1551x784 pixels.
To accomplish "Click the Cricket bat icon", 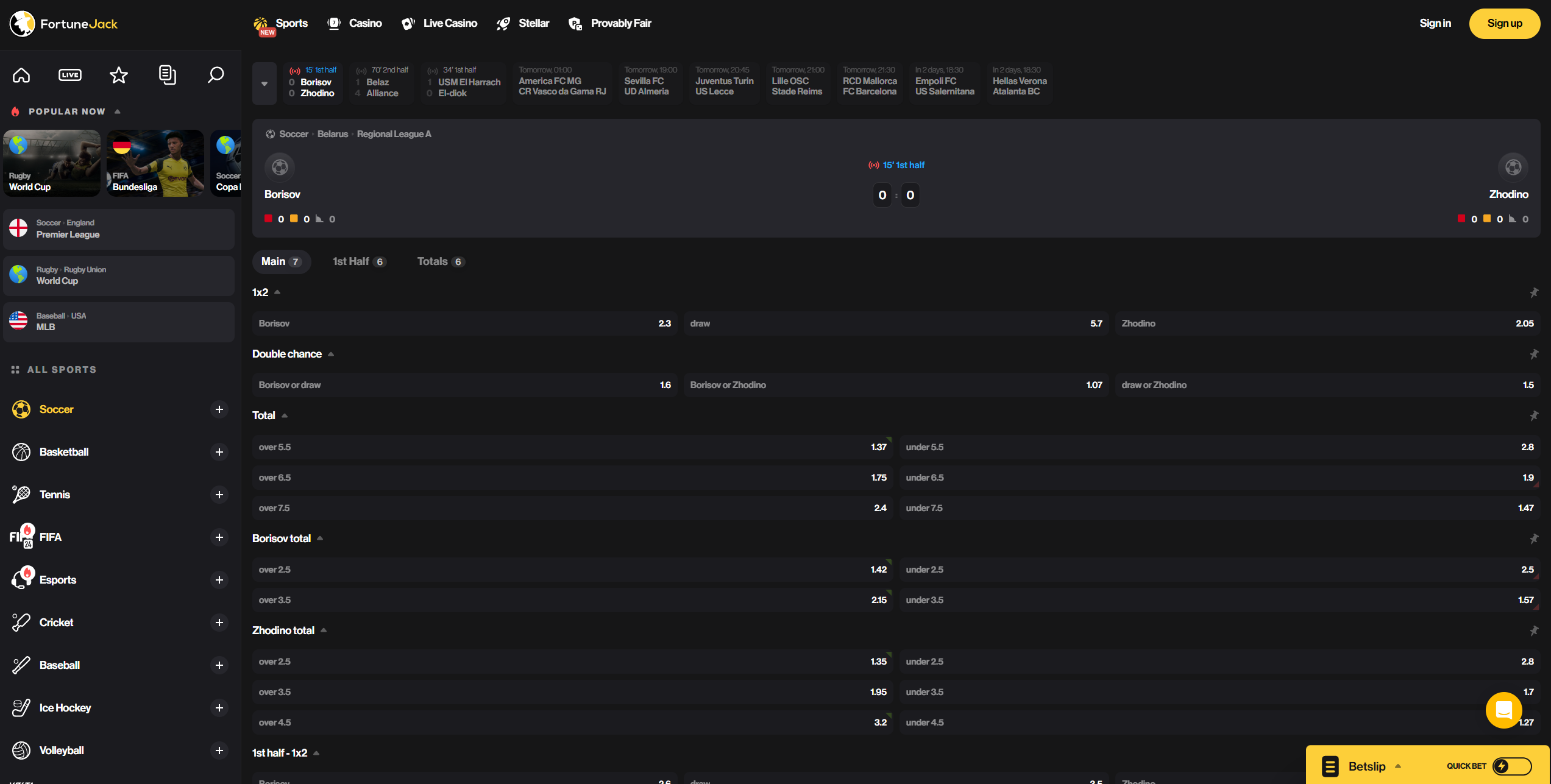I will 21,623.
